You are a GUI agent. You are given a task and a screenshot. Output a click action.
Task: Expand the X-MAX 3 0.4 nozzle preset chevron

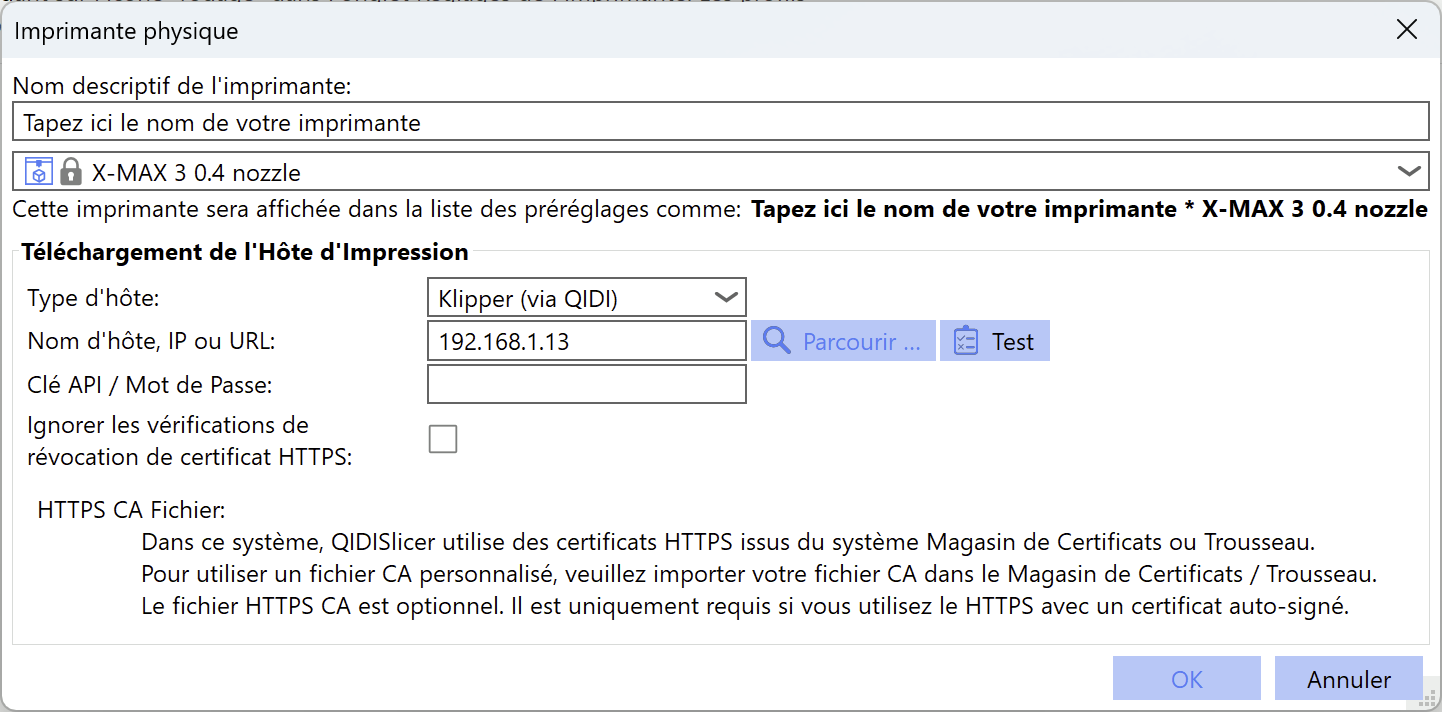coord(1409,171)
